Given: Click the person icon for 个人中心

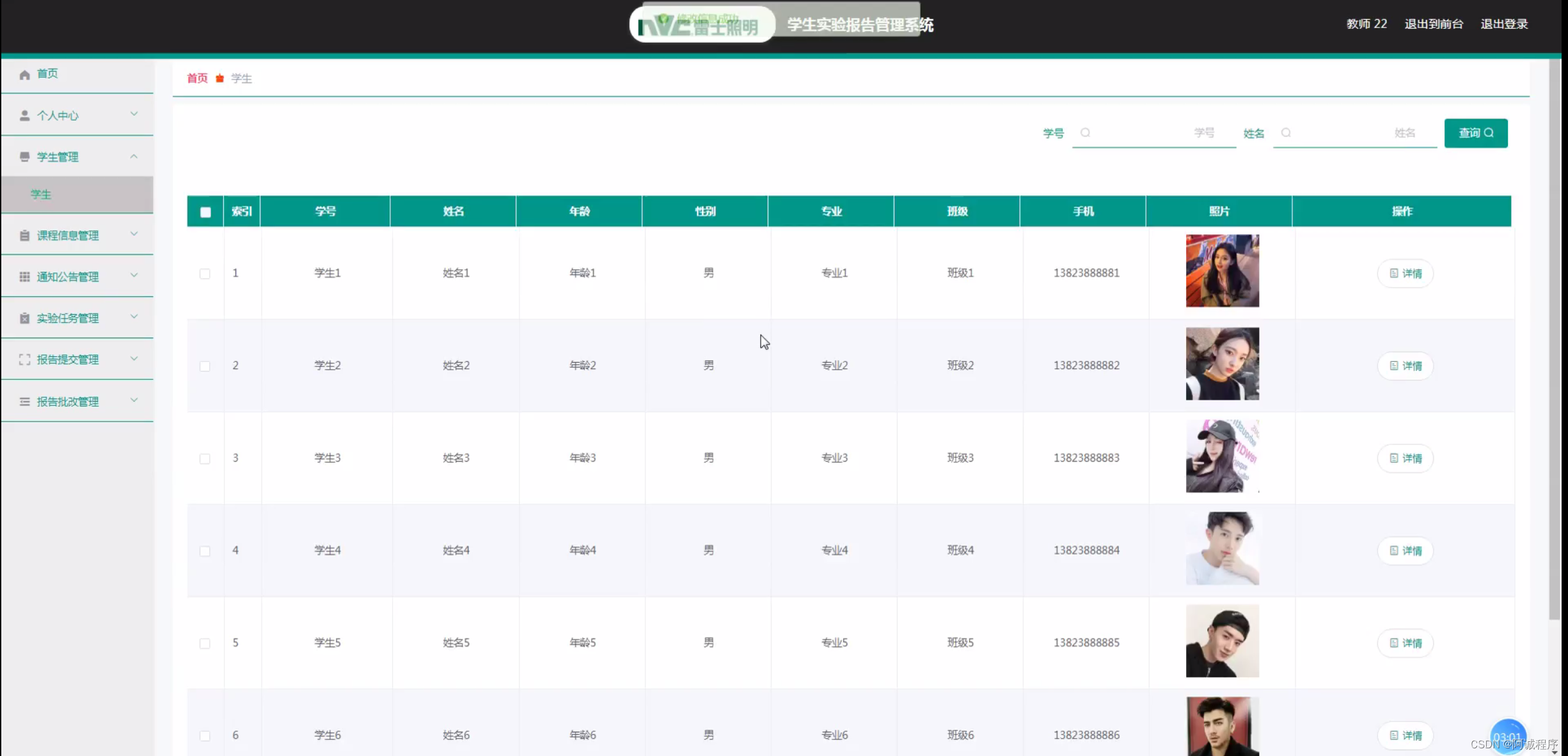Looking at the screenshot, I should click(x=24, y=116).
